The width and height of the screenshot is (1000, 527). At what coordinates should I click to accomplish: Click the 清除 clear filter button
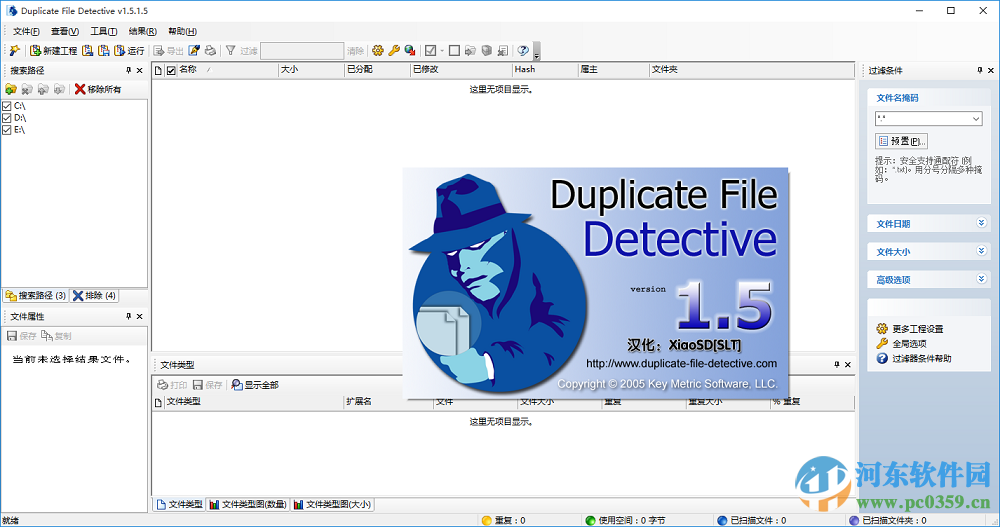pyautogui.click(x=355, y=50)
